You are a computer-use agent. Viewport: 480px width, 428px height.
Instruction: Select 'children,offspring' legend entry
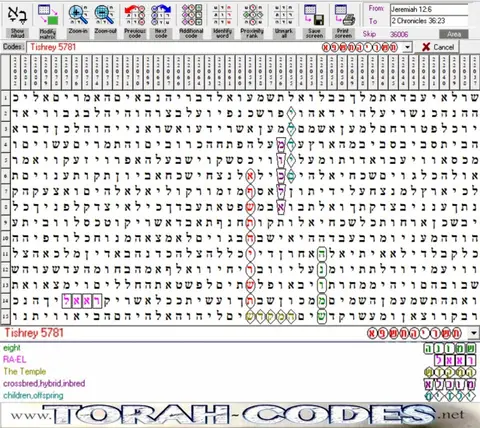pos(33,395)
